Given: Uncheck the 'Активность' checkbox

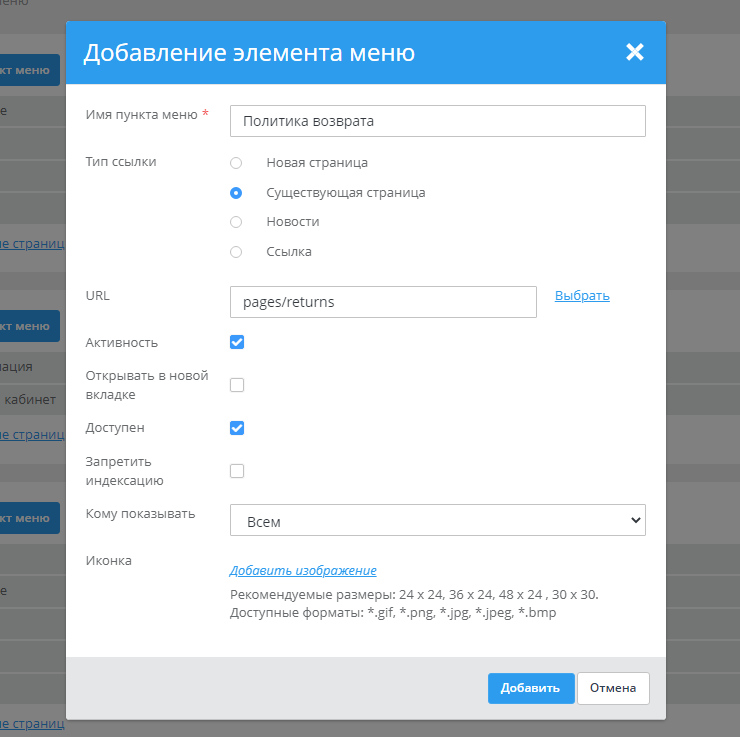Looking at the screenshot, I should tap(237, 342).
